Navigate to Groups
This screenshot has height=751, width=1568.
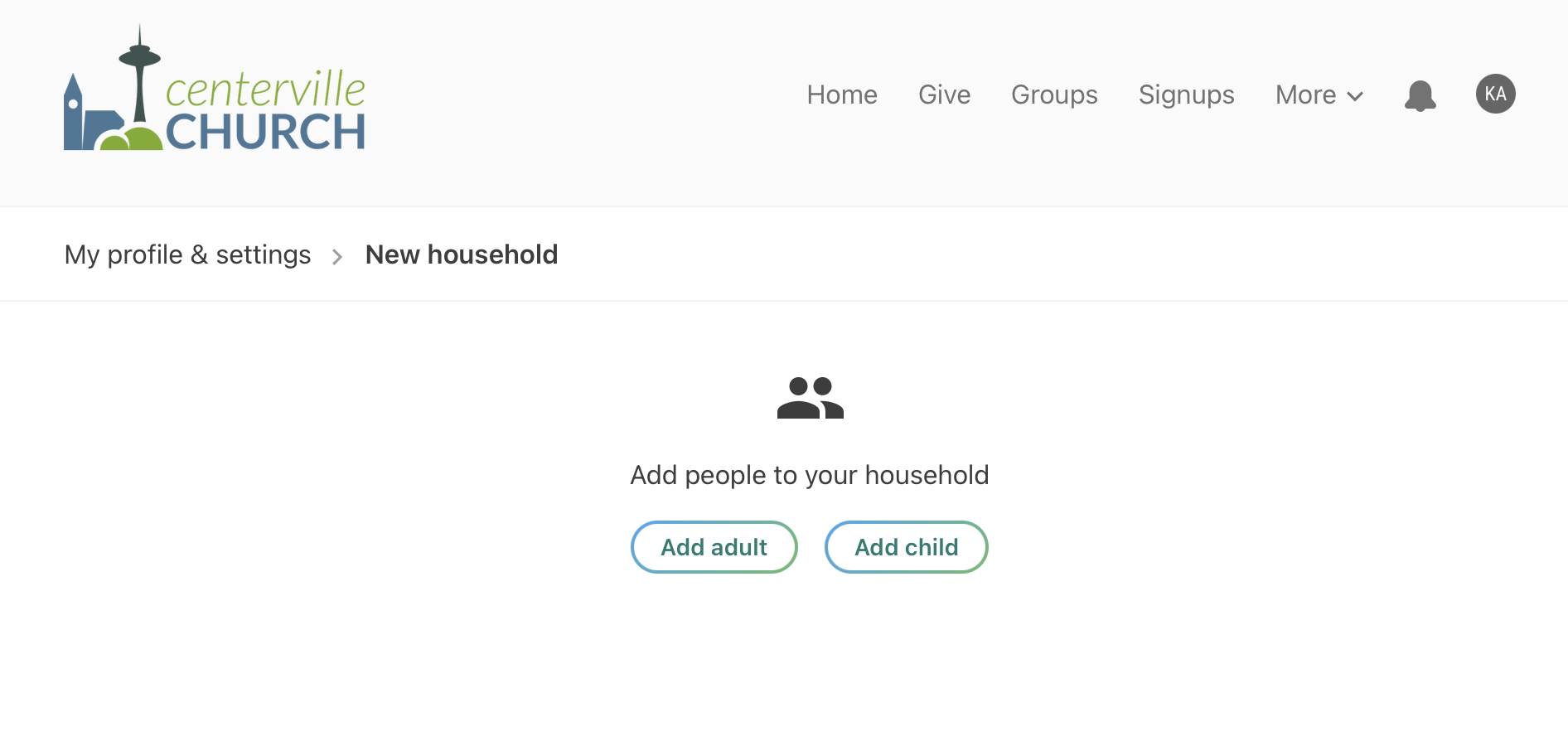(1054, 95)
